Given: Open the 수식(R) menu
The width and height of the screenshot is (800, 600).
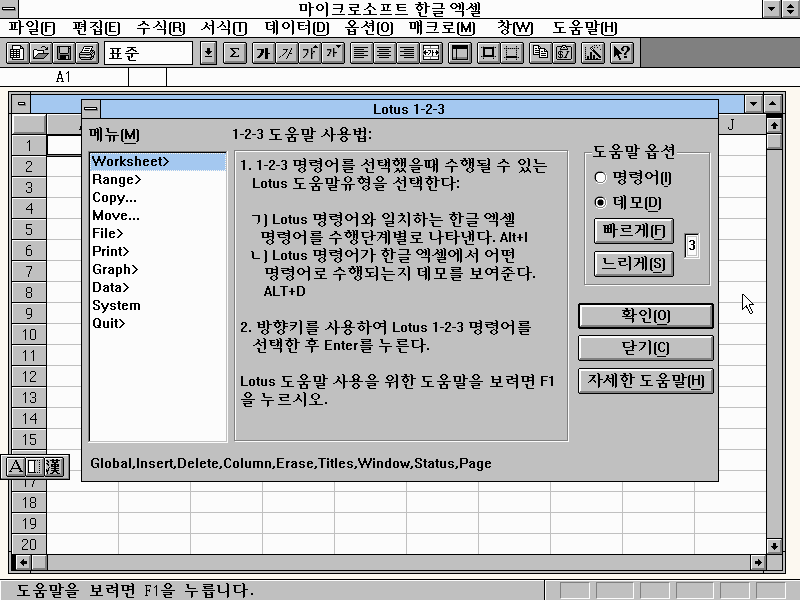Looking at the screenshot, I should (161, 28).
